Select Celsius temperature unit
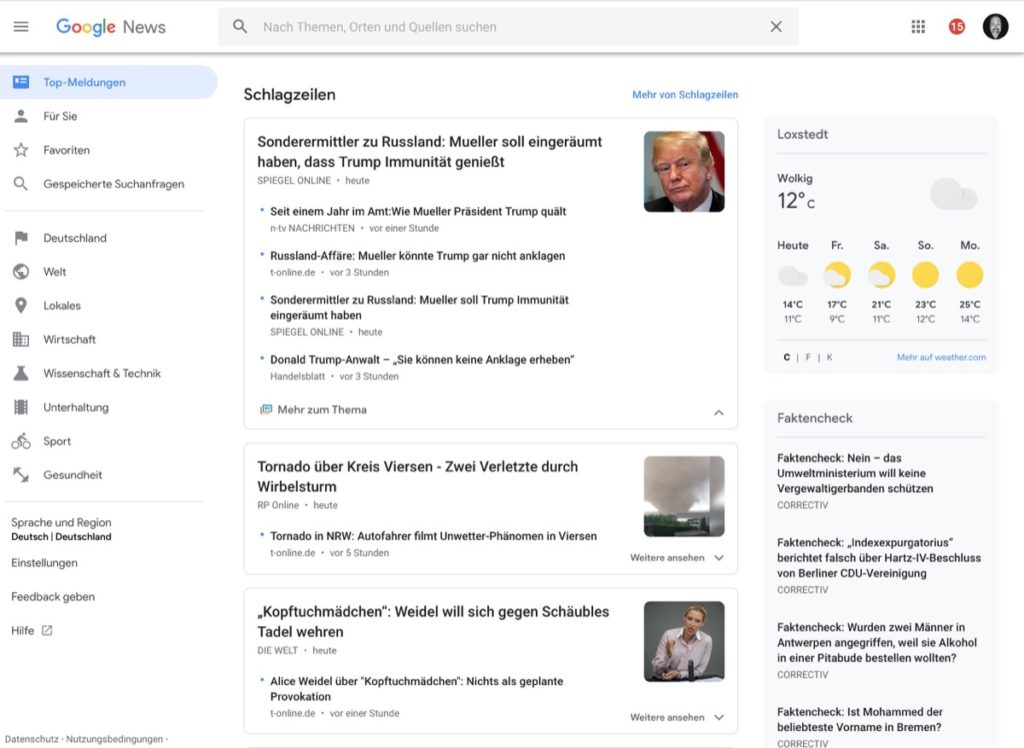The width and height of the screenshot is (1024, 748). point(786,357)
